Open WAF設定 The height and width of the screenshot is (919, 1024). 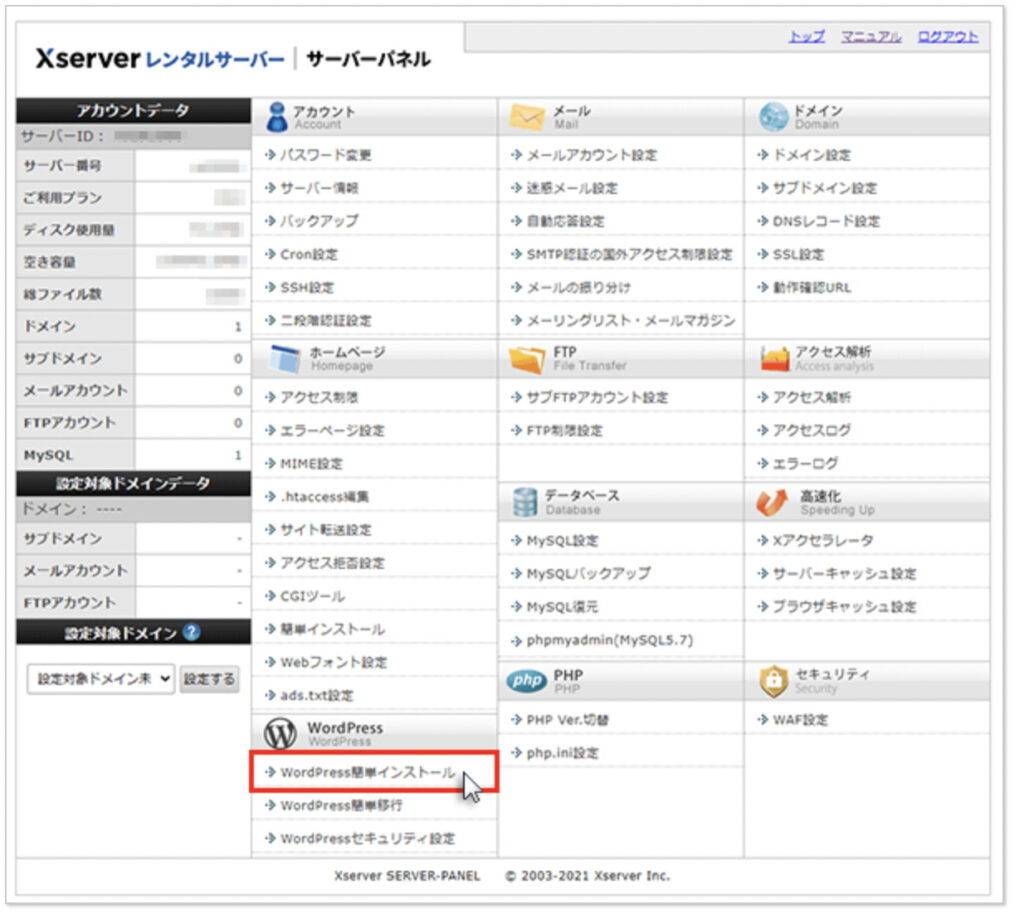800,720
